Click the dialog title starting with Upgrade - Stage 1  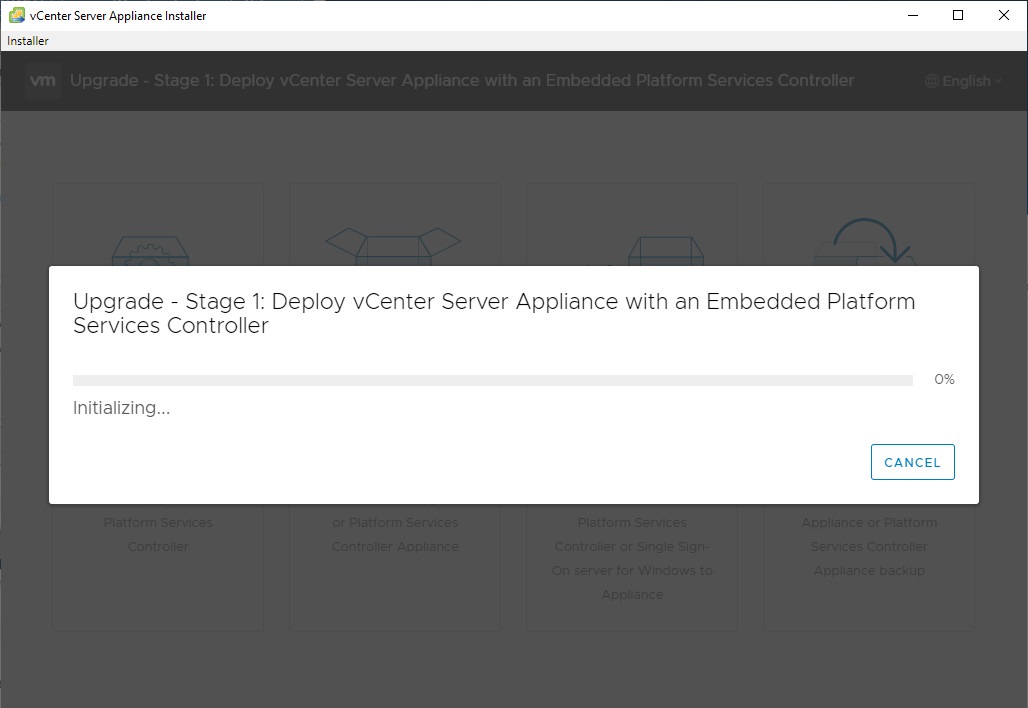pos(494,313)
